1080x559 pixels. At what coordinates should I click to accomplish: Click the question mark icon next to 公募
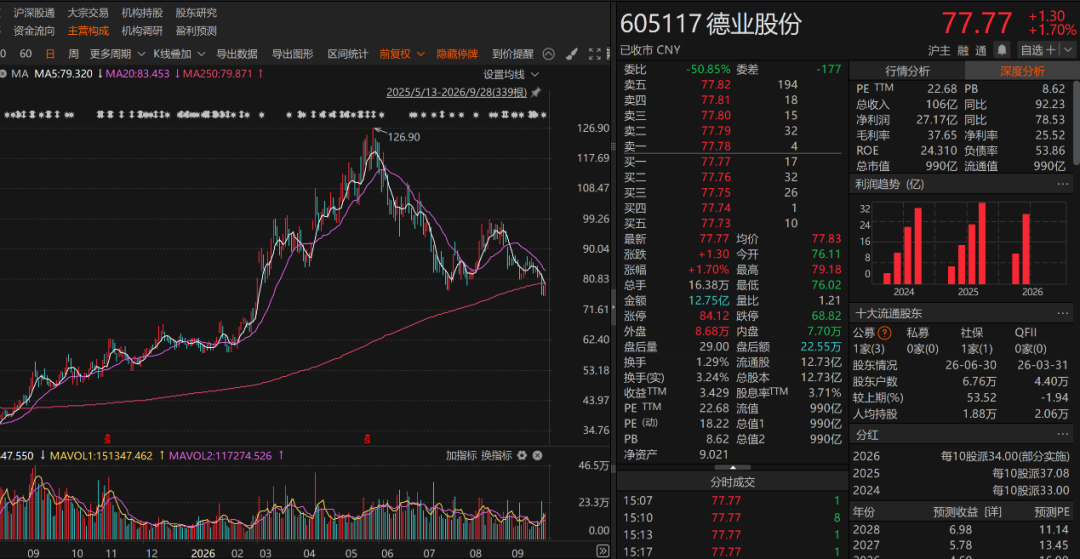click(x=885, y=333)
